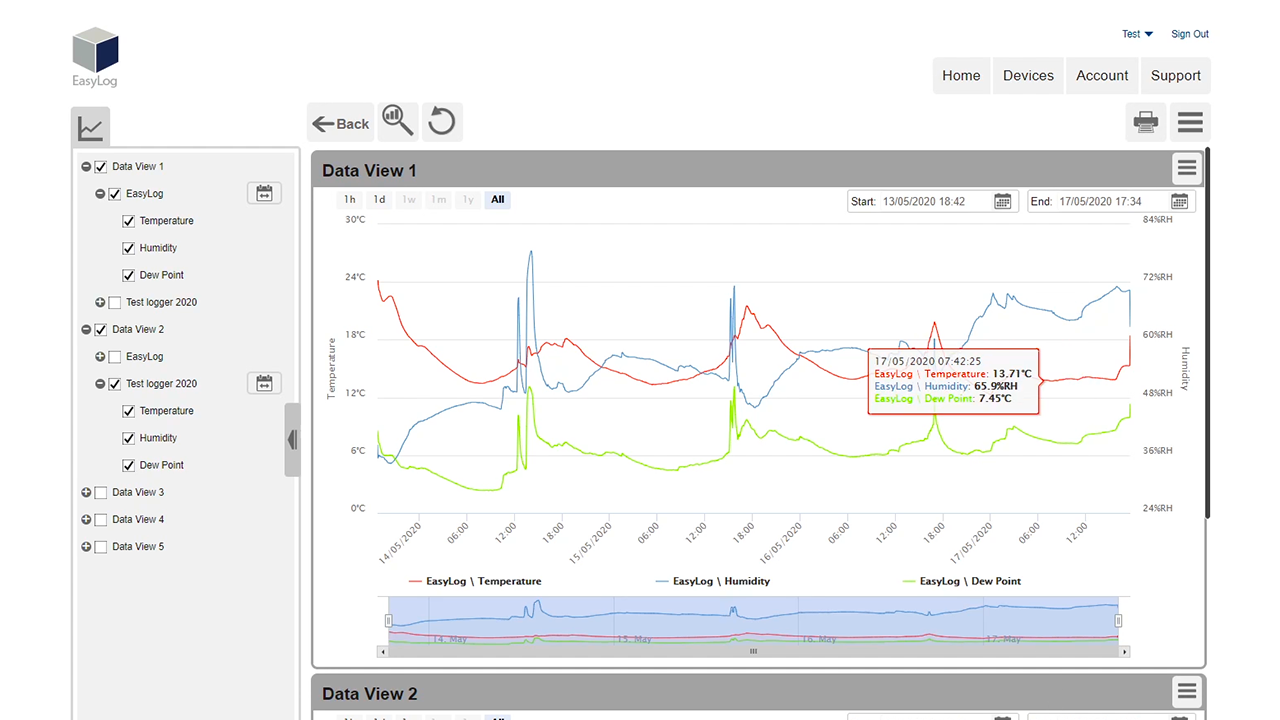
Task: Toggle Data View 2 checkbox
Action: pyautogui.click(x=101, y=329)
